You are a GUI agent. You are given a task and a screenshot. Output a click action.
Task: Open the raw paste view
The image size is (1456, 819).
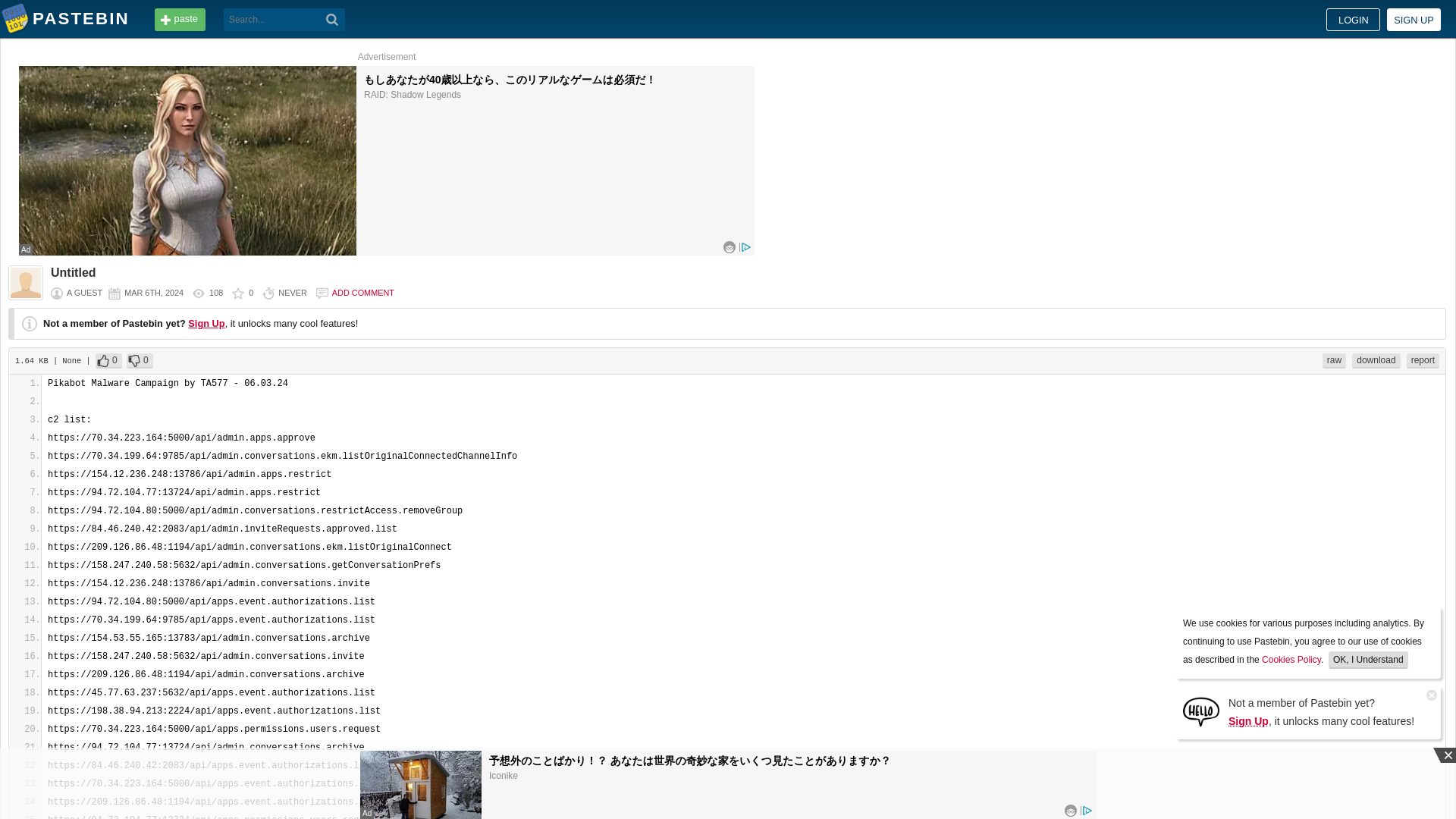tap(1334, 361)
